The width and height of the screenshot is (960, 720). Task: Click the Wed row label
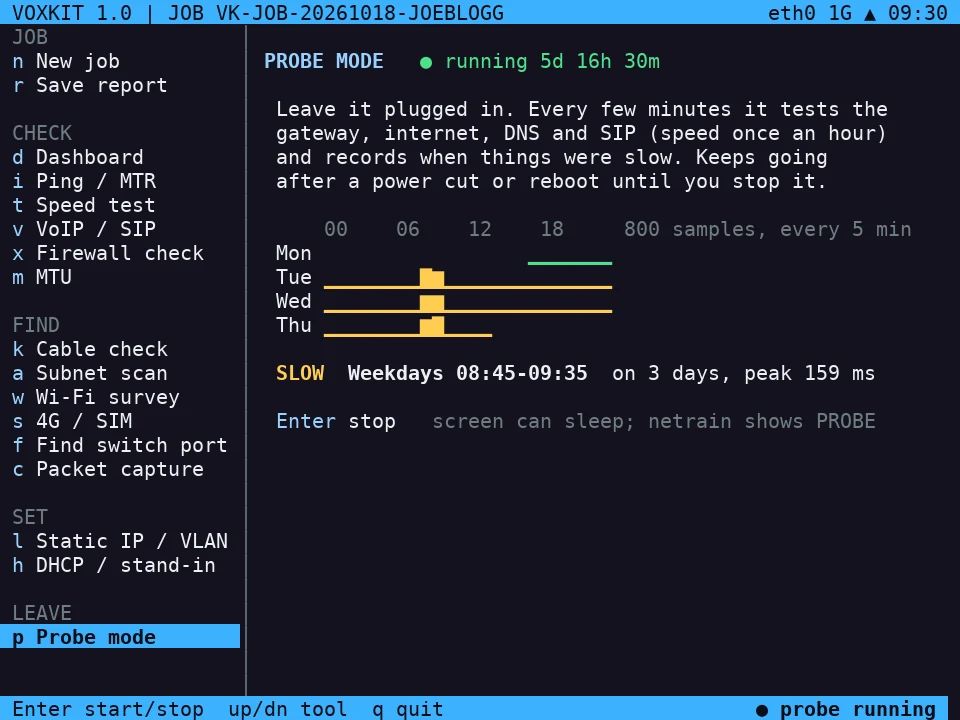294,301
